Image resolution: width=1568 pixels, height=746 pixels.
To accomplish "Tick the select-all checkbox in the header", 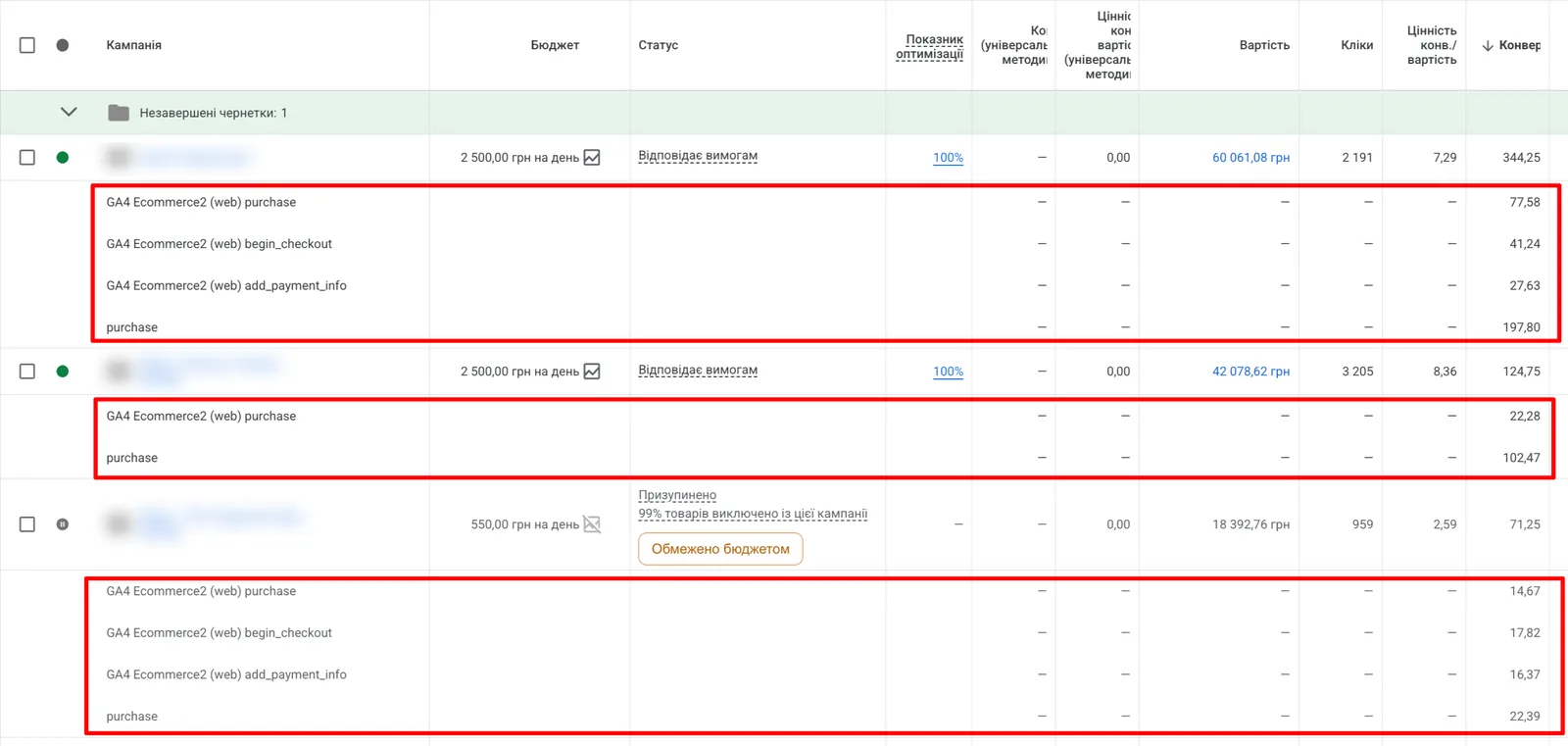I will click(27, 45).
